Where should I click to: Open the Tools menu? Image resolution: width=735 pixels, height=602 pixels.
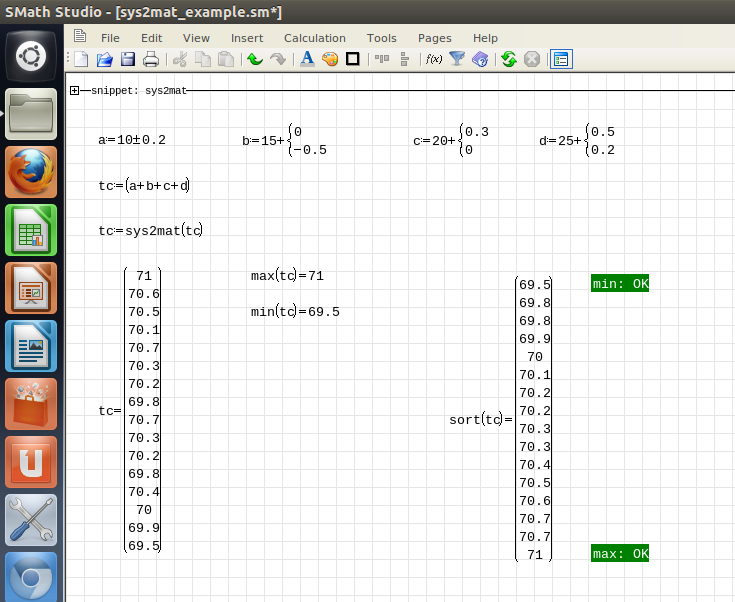point(381,38)
